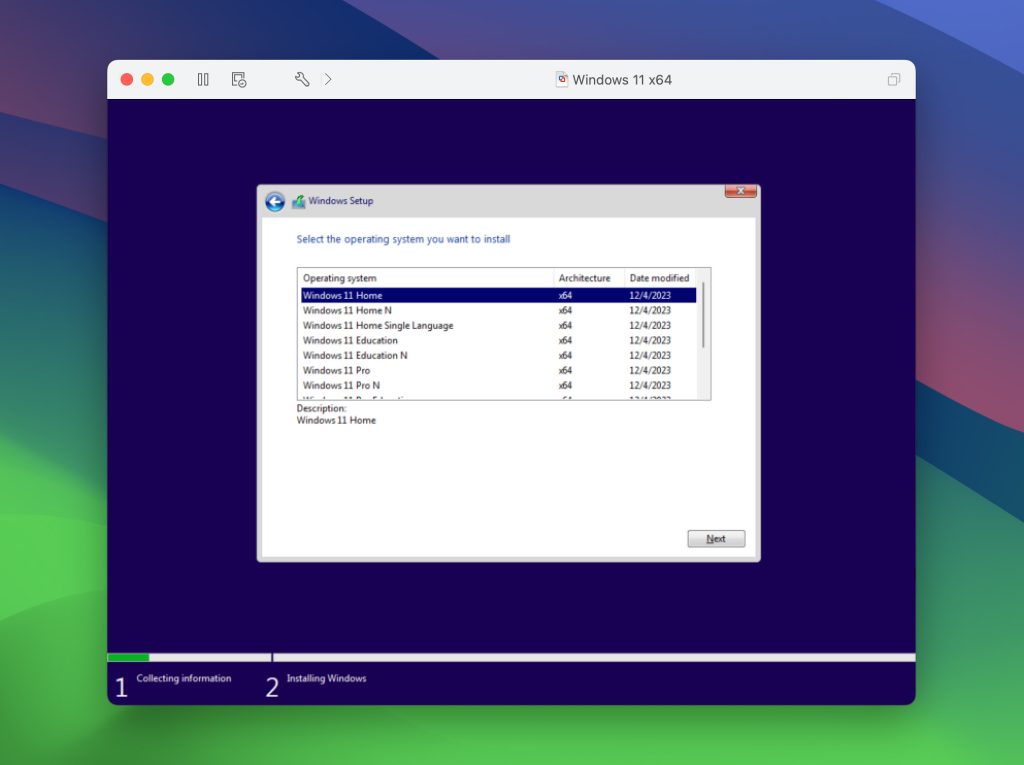Click the document icon beside Windows 11 x64 title
1024x765 pixels.
coord(562,79)
